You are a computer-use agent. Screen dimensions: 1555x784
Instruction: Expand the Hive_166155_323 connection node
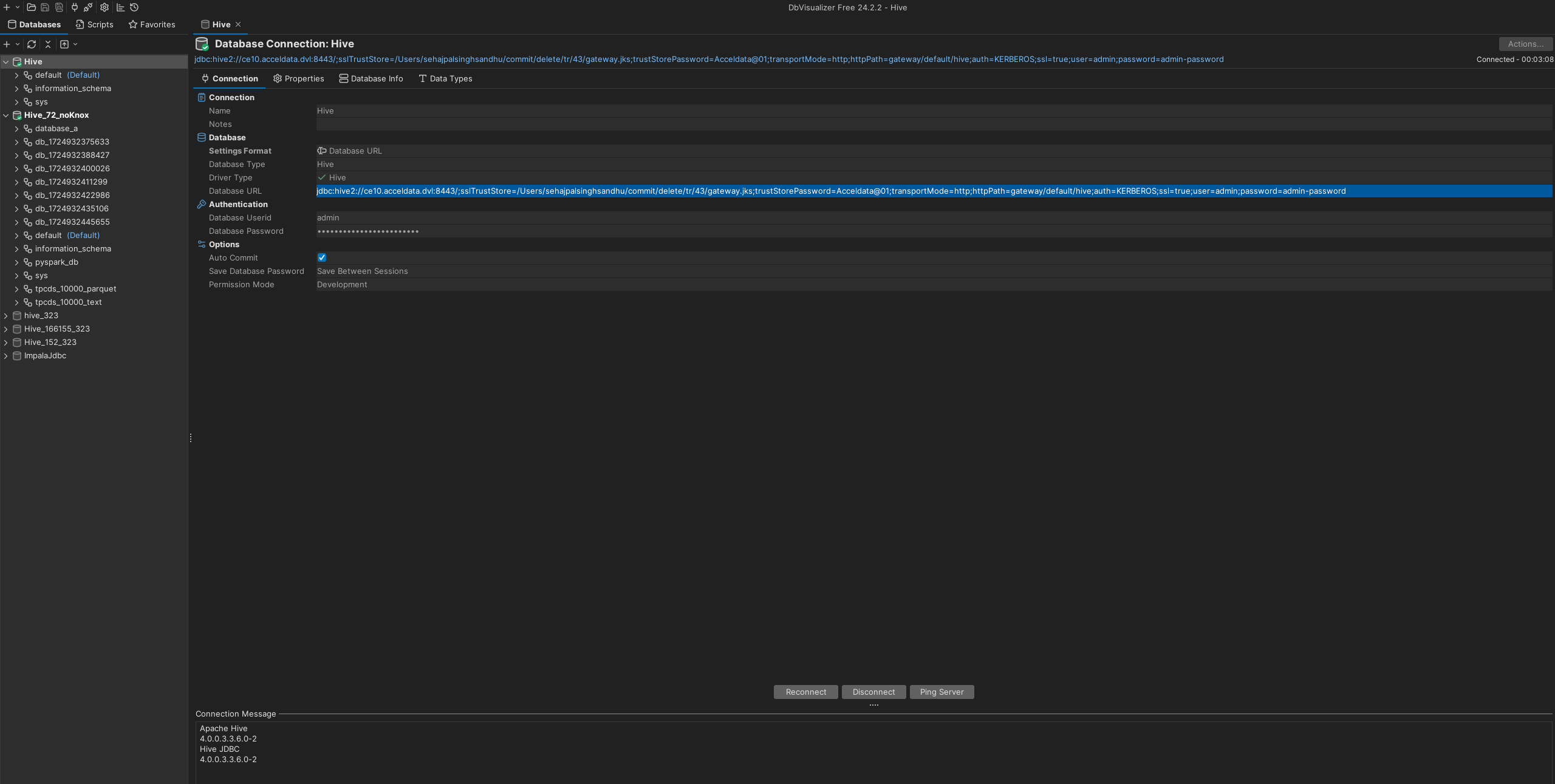pyautogui.click(x=6, y=329)
